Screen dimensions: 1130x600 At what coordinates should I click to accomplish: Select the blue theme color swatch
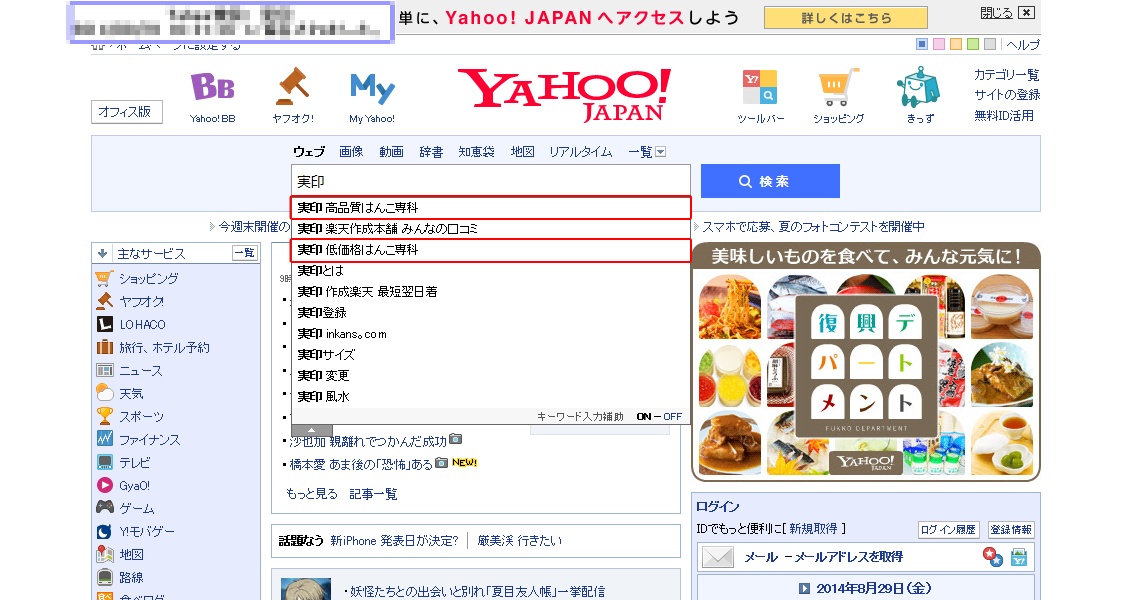click(922, 45)
